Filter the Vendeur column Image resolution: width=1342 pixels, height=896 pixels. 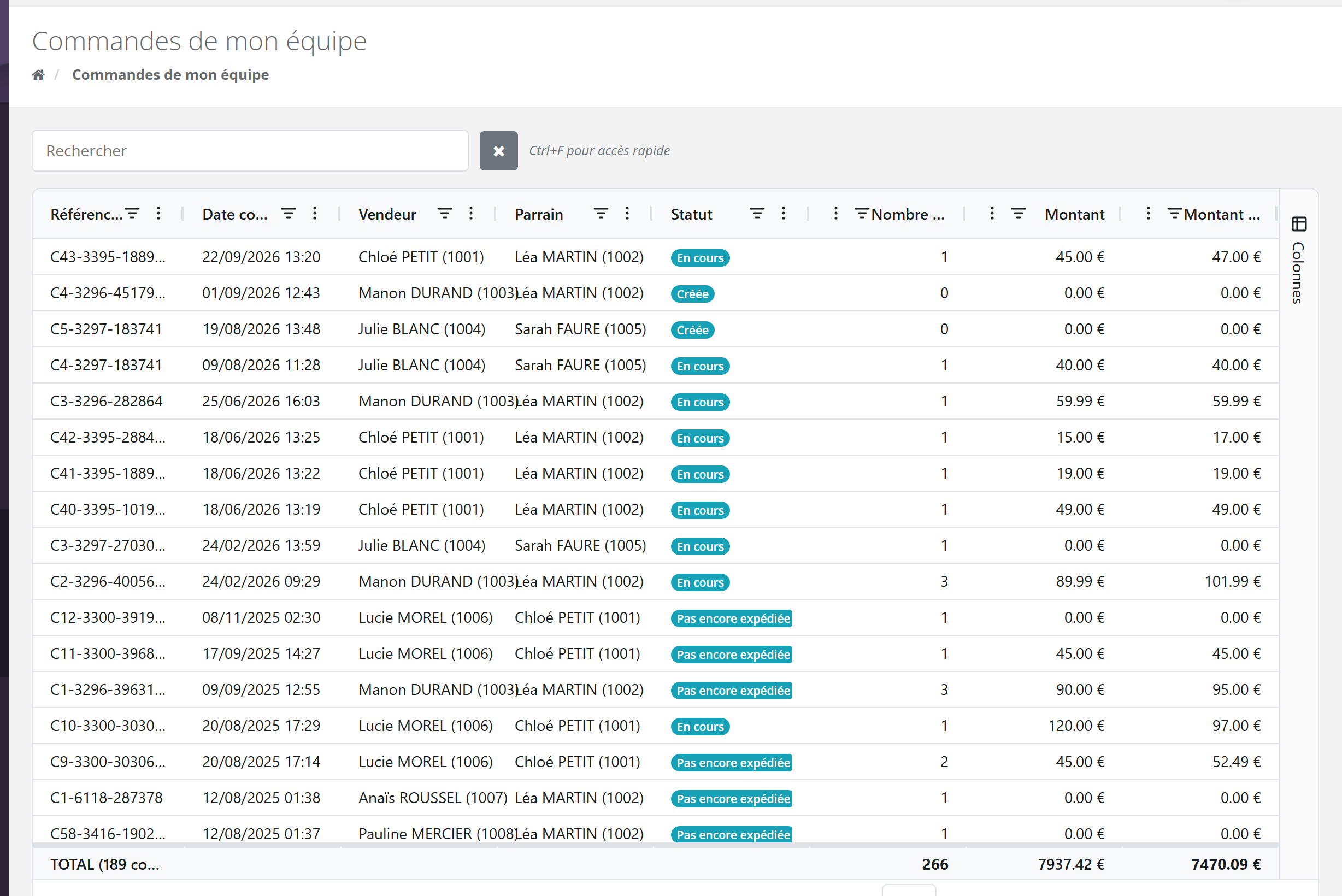pos(445,214)
